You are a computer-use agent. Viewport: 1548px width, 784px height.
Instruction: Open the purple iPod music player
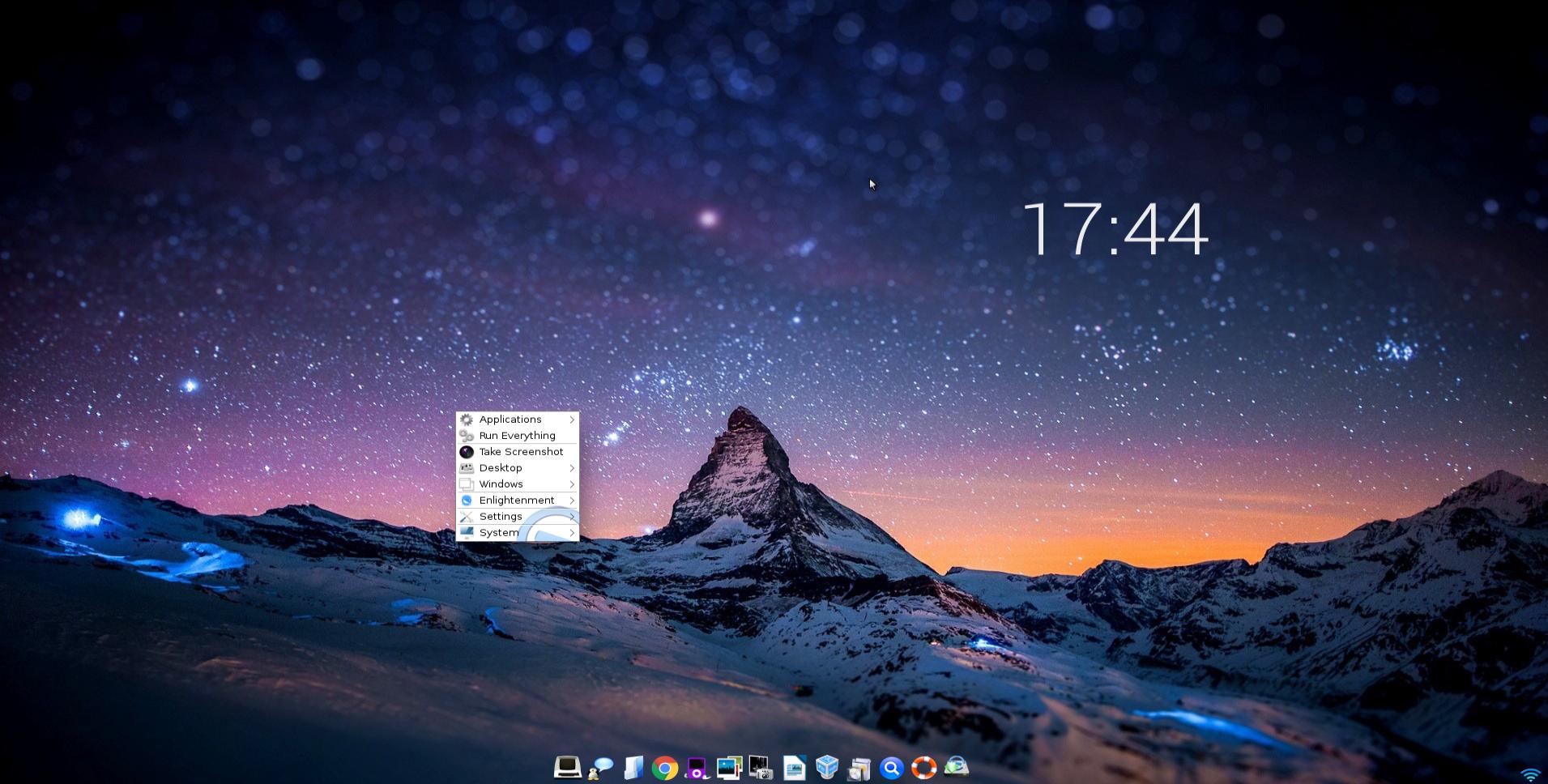(697, 767)
